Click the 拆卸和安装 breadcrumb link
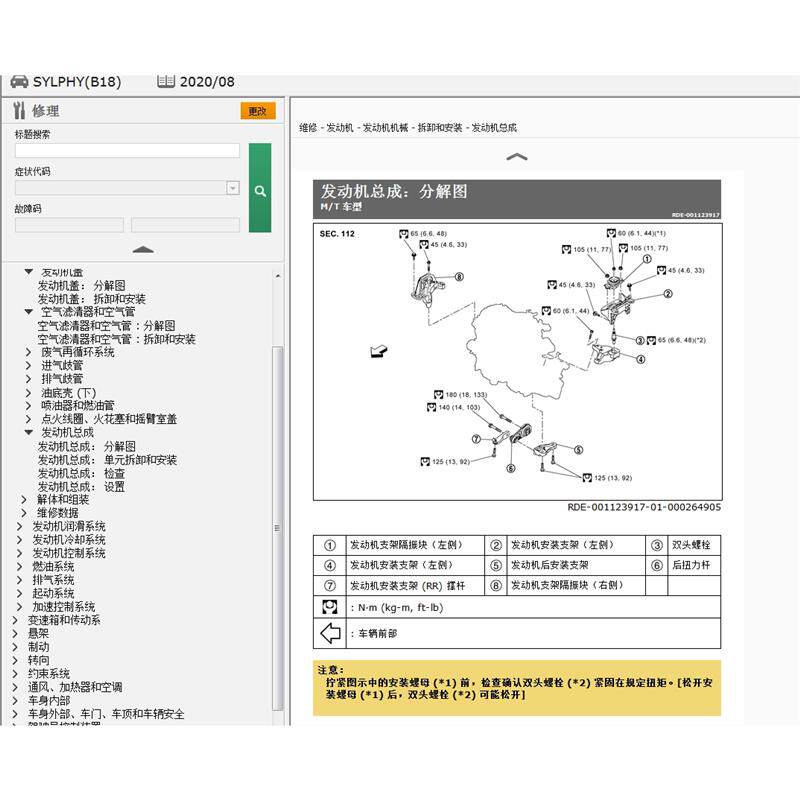Image resolution: width=800 pixels, height=800 pixels. tap(440, 128)
